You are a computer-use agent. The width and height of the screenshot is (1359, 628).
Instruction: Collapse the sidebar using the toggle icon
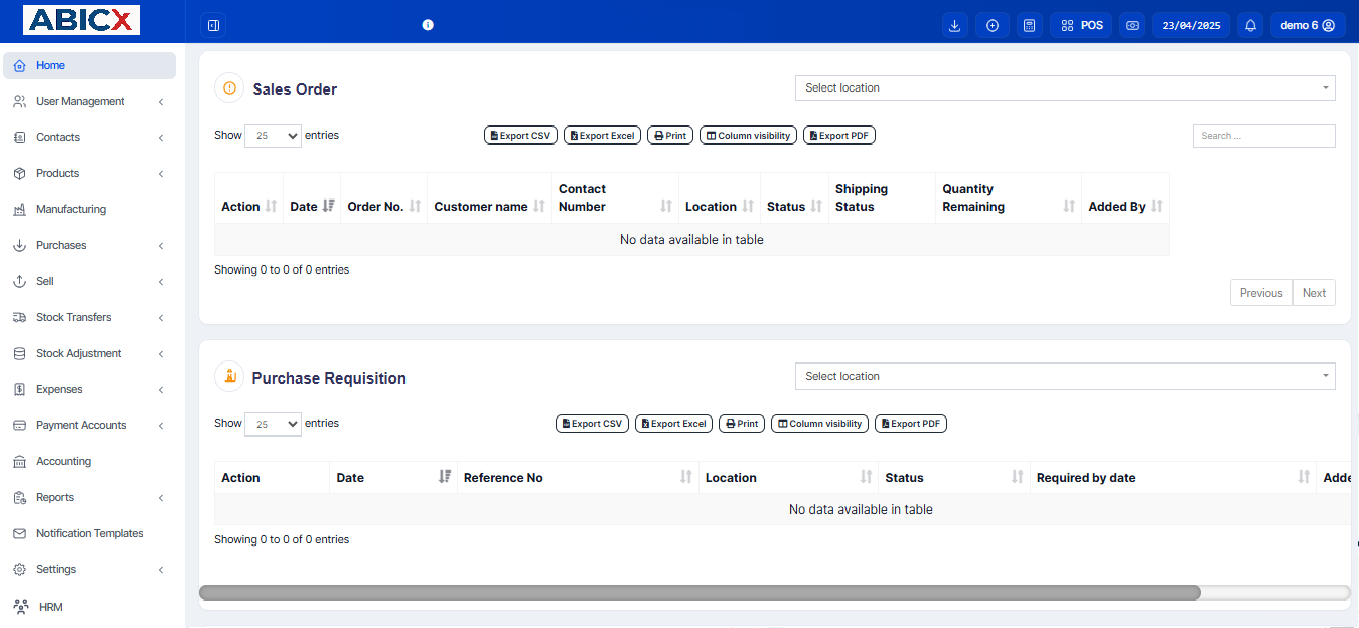pos(213,24)
